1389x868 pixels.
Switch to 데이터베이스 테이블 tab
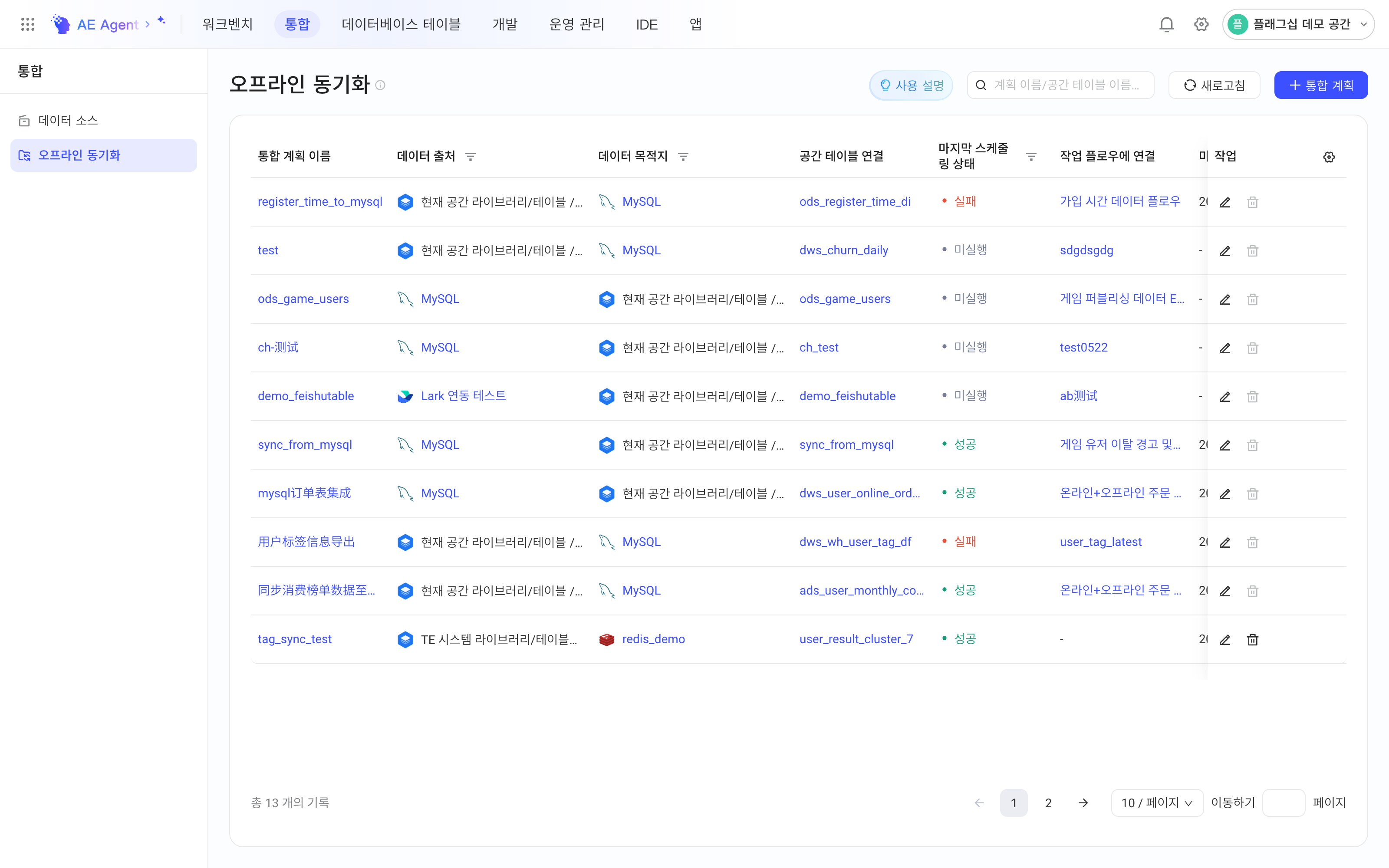(x=401, y=24)
